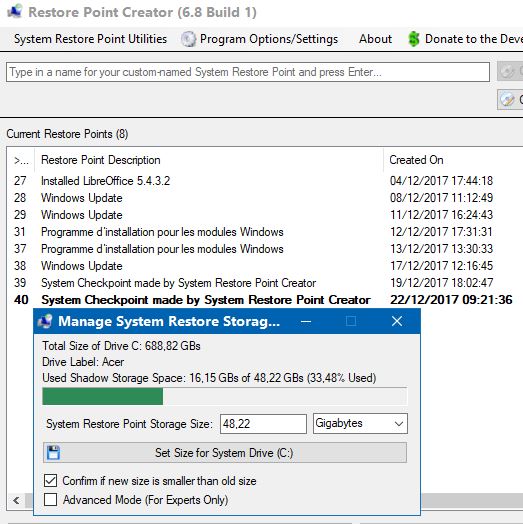Click the Current Restore Points (8) label
Viewport: 523px width, 524px height.
pos(67,134)
